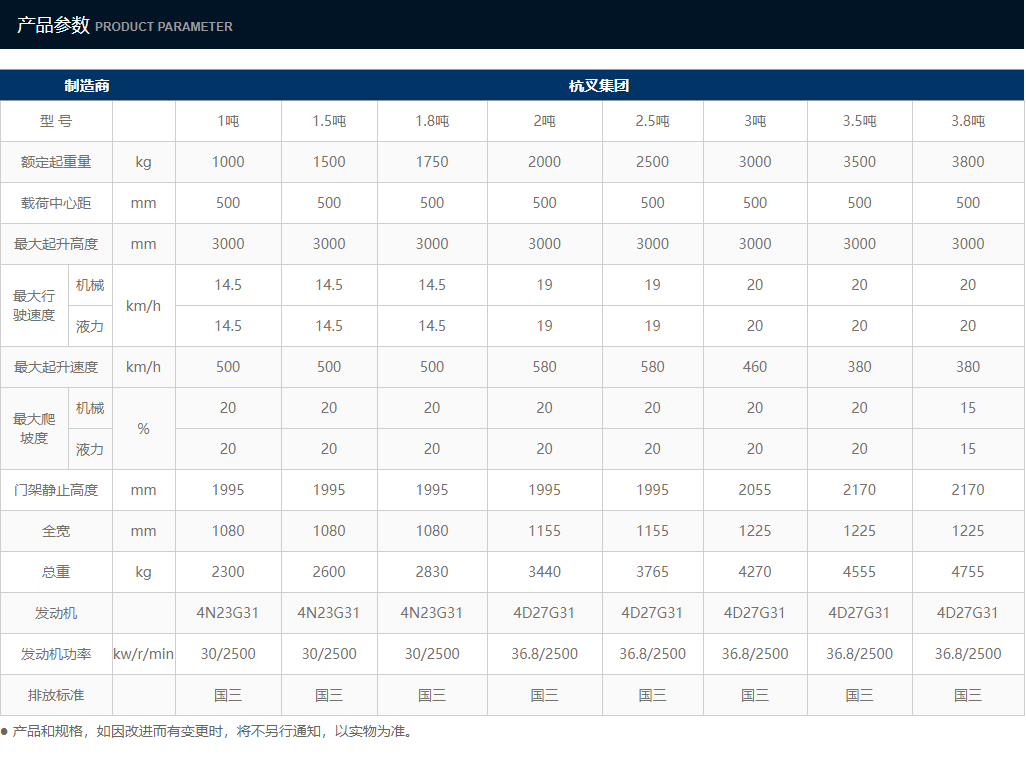Select total weight value '2830'
Screen dimensions: 1026x759
click(432, 572)
